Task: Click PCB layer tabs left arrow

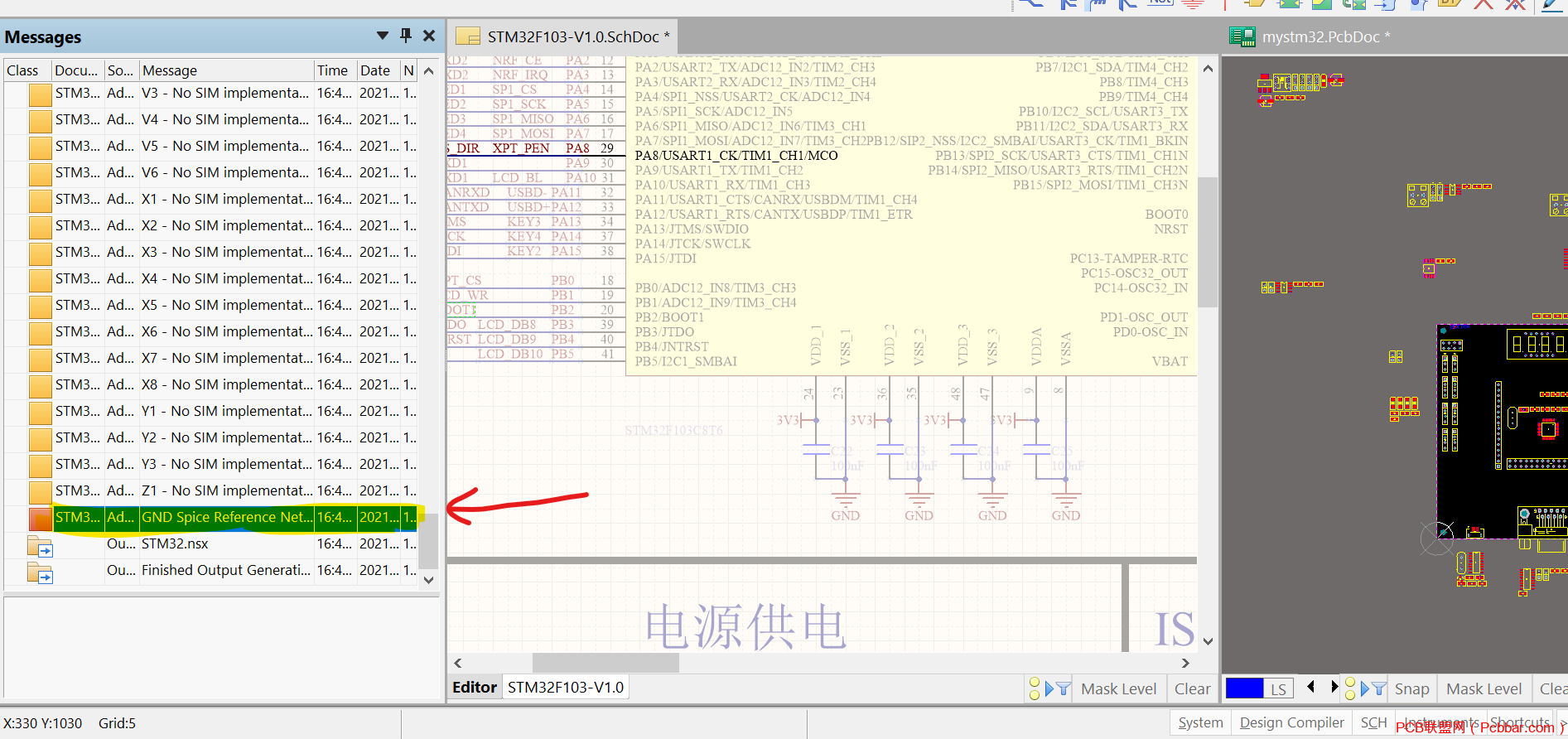Action: pos(1310,686)
